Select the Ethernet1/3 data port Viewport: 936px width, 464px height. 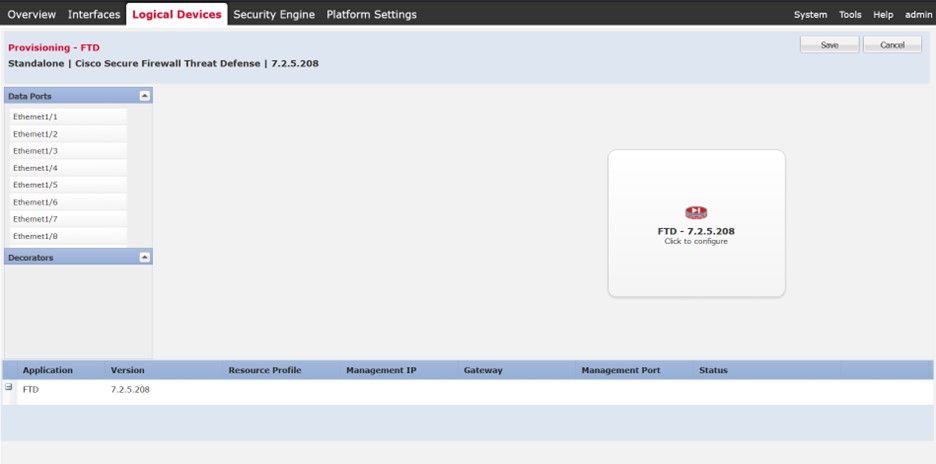(x=68, y=151)
